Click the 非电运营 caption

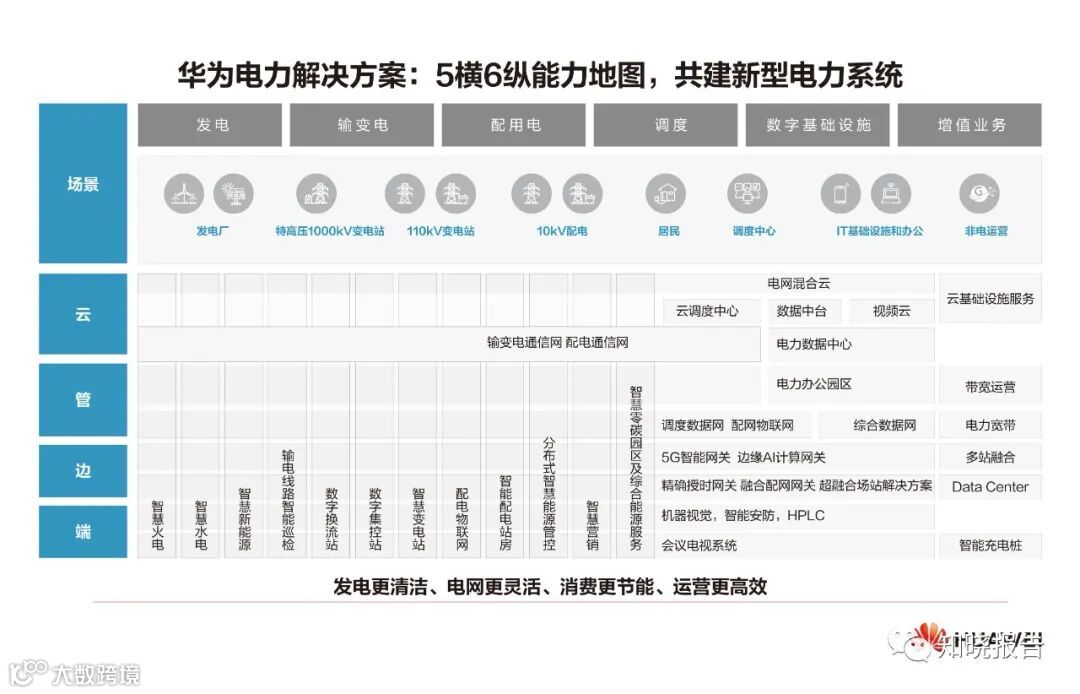pos(986,231)
